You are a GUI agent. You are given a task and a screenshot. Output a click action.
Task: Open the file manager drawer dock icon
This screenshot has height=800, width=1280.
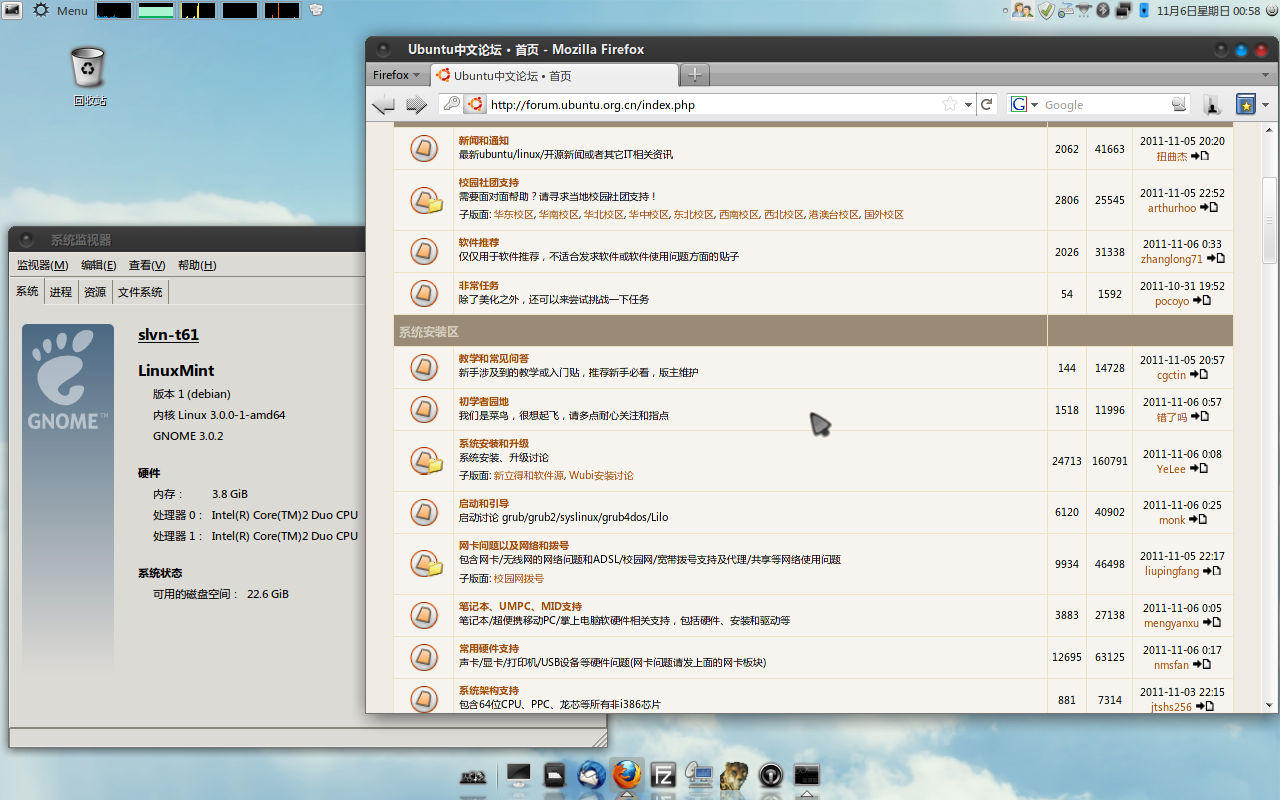[555, 774]
